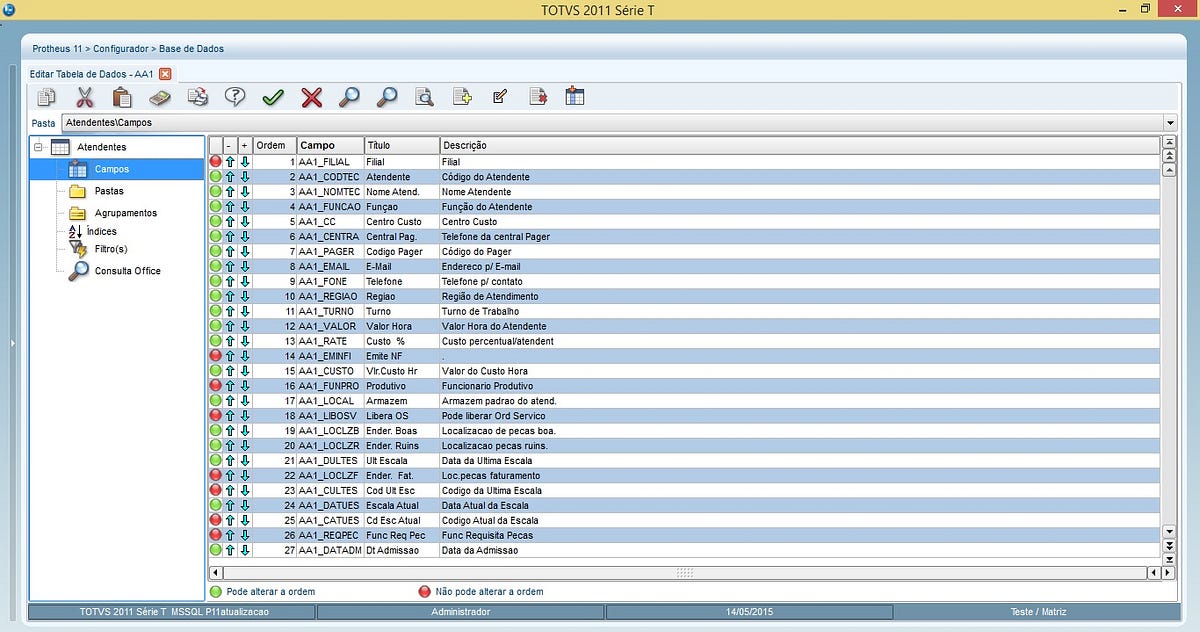Click the Ordem column header
The width and height of the screenshot is (1200, 632).
(x=275, y=145)
